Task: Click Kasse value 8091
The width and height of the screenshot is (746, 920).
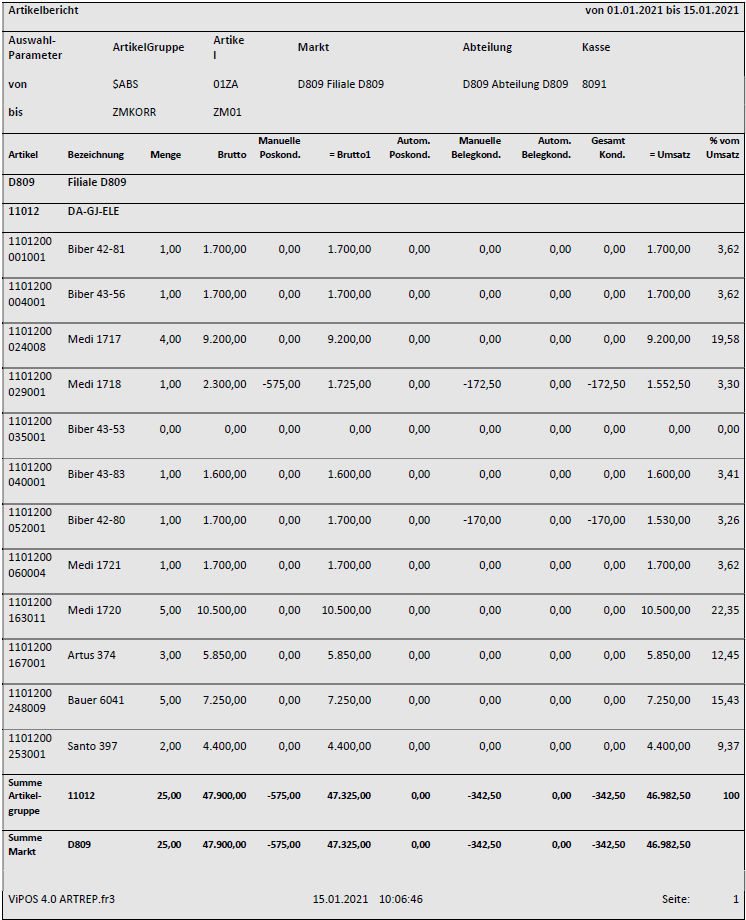Action: [x=594, y=84]
